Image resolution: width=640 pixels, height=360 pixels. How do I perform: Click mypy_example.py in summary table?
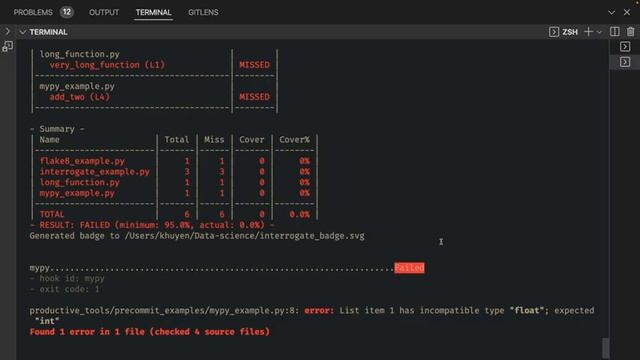77,193
